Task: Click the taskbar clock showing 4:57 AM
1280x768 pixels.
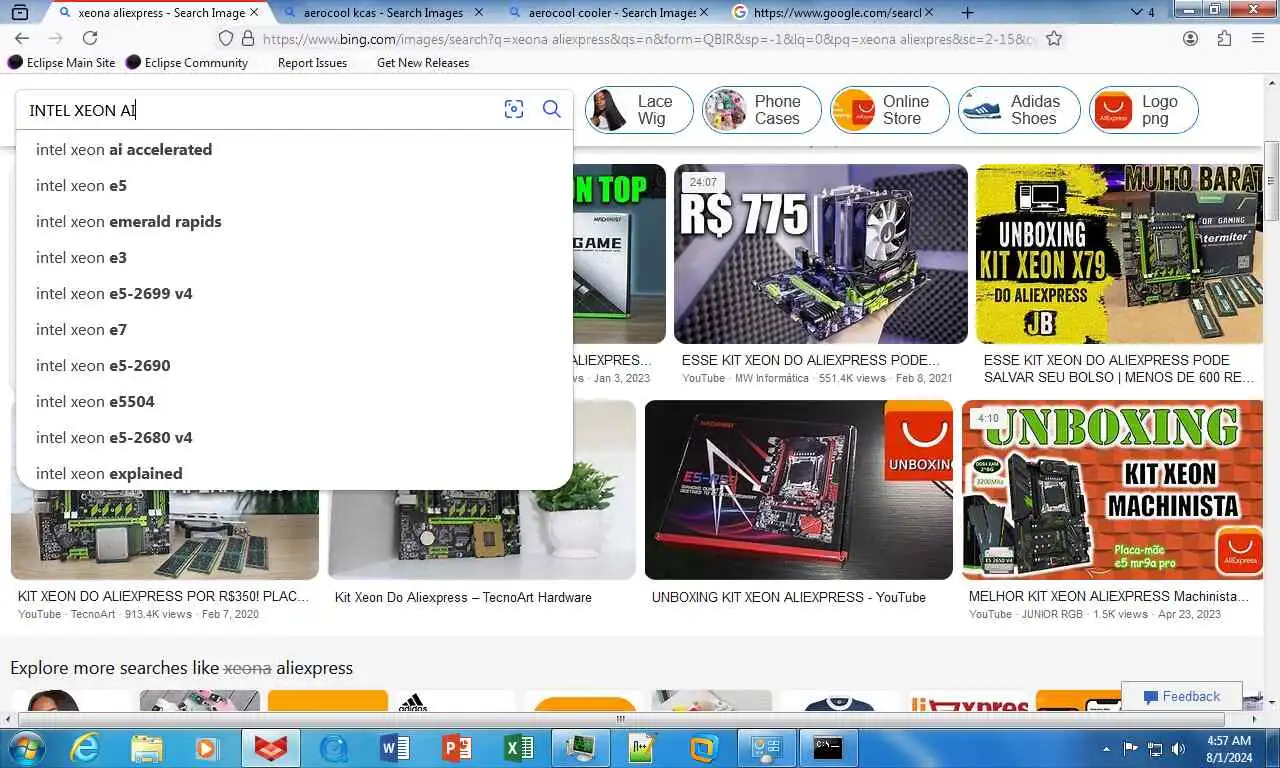Action: (1228, 748)
